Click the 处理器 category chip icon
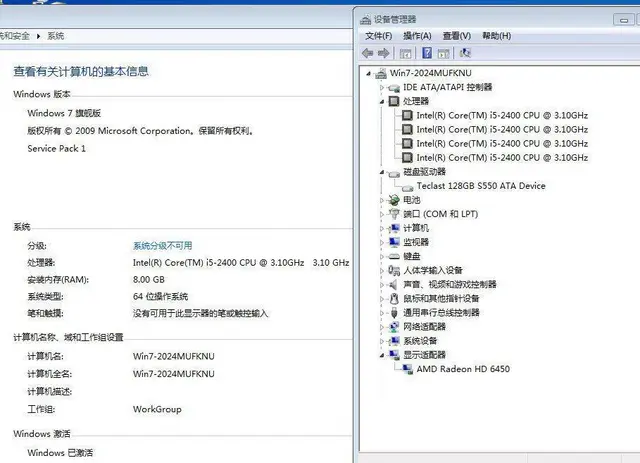This screenshot has width=640, height=463. [394, 101]
